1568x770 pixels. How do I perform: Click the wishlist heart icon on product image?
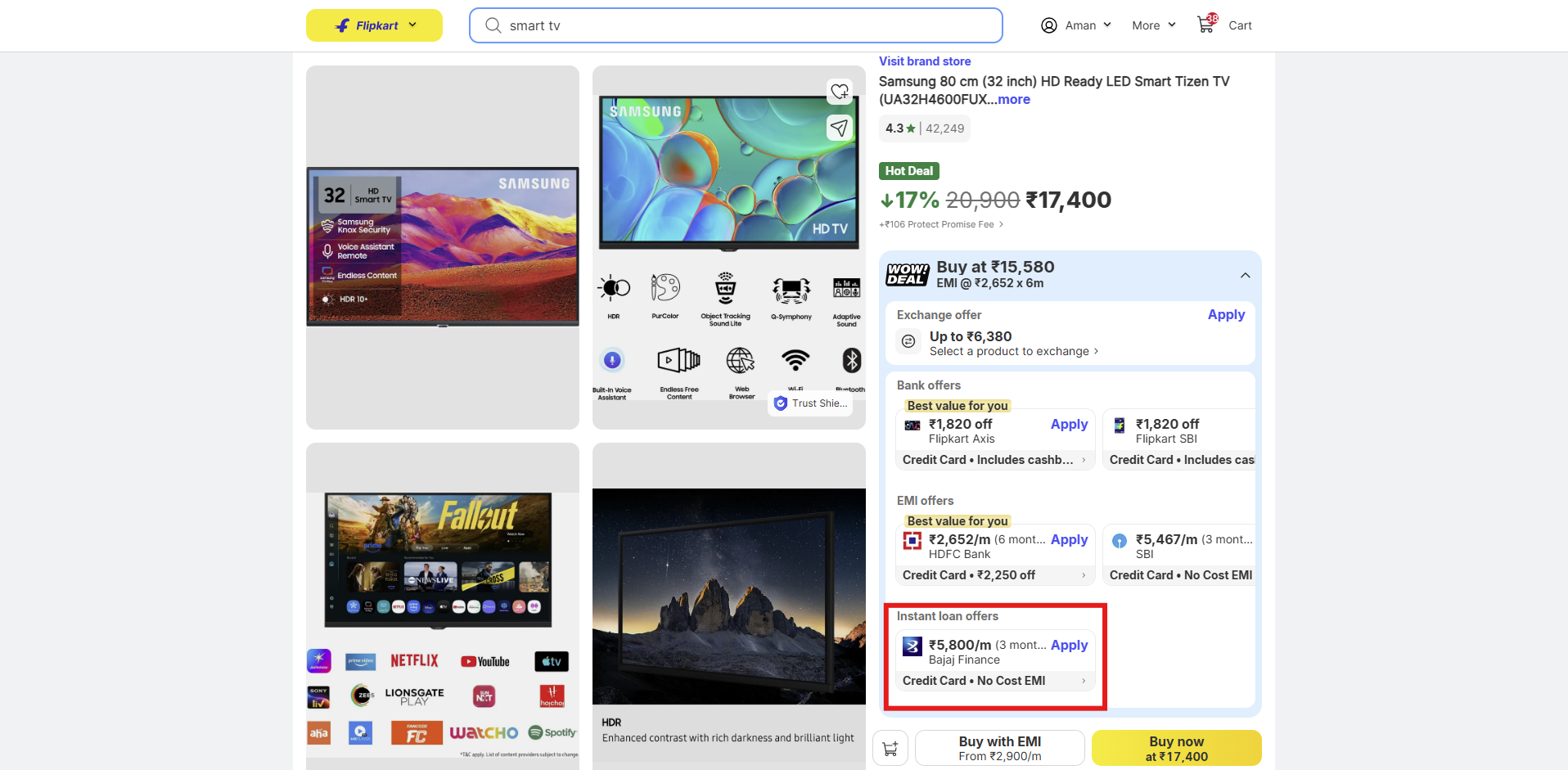pos(840,92)
